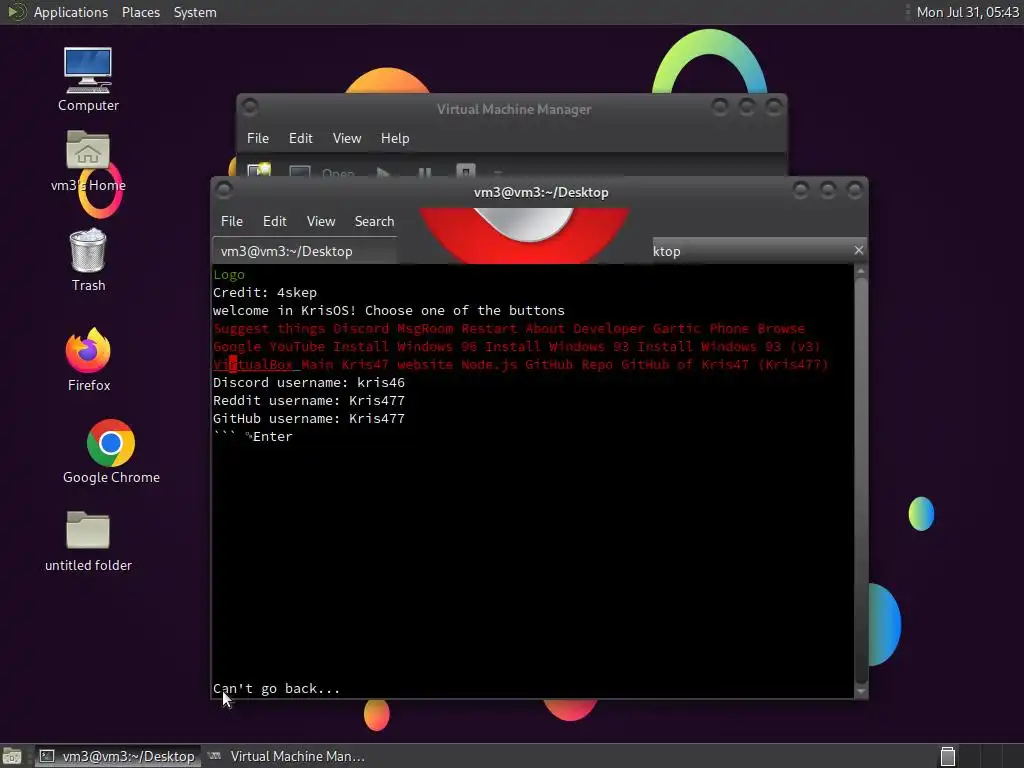
Task: Switch to vm3@vm3:~/Desktop taskbar entry
Action: click(x=118, y=756)
